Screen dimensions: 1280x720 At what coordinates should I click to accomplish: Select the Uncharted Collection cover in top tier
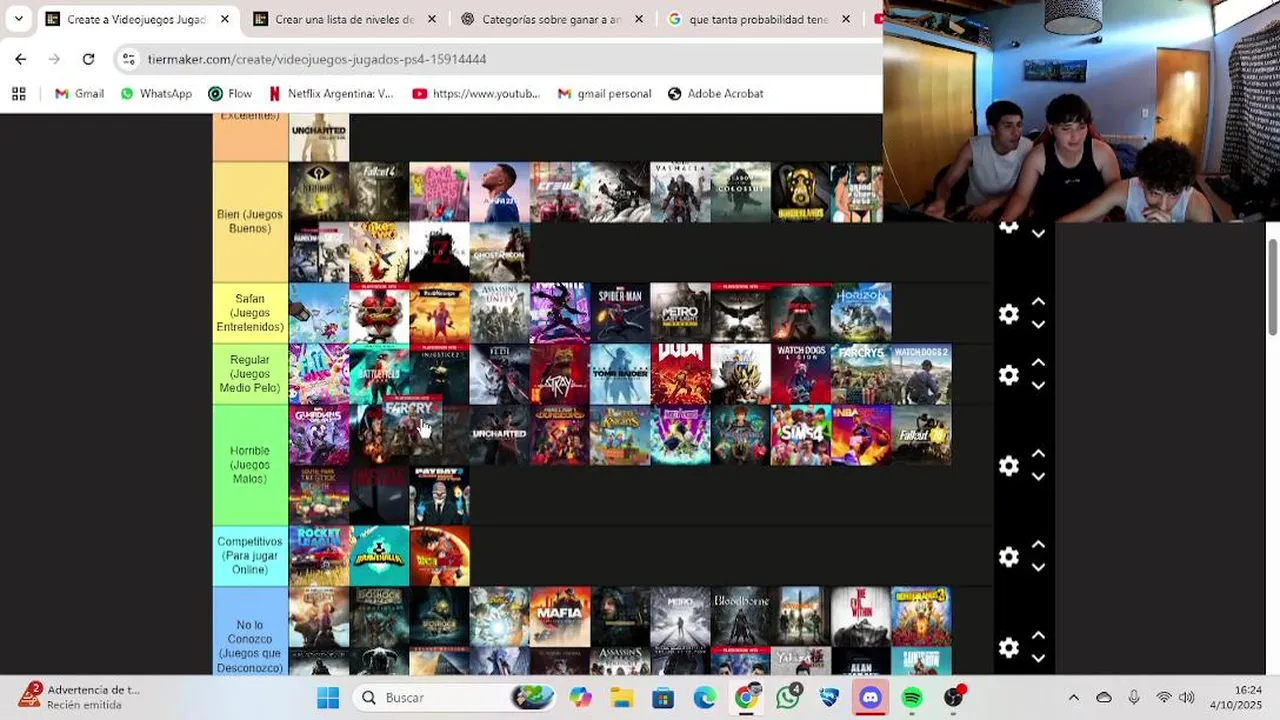pyautogui.click(x=319, y=136)
